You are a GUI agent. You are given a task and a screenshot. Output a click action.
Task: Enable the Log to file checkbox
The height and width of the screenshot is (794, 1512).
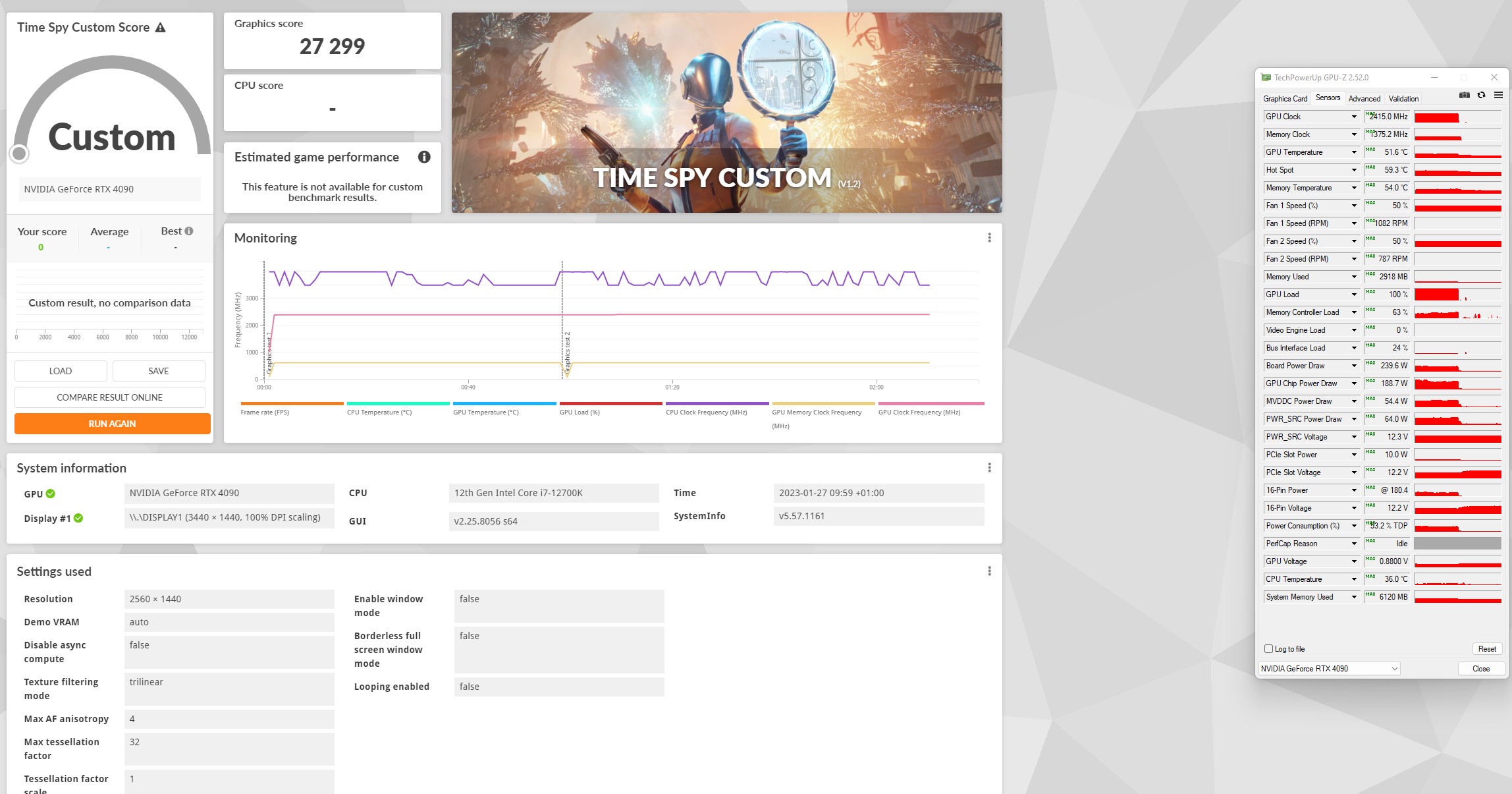[1268, 649]
